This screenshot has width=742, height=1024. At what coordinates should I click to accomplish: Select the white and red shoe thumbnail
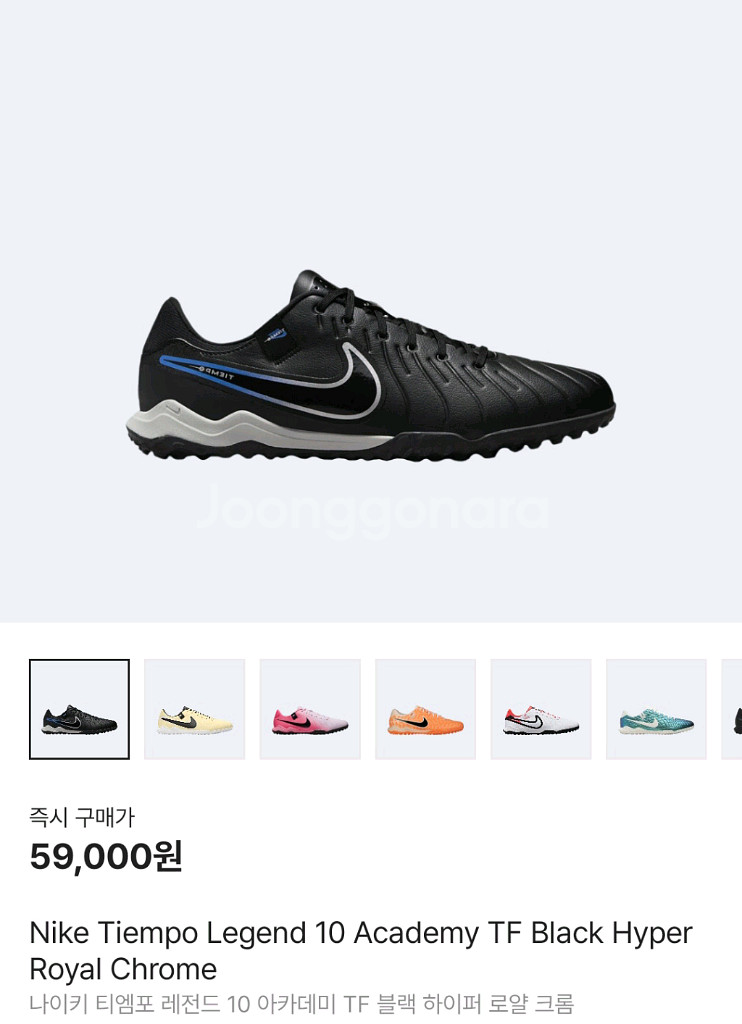(x=541, y=709)
